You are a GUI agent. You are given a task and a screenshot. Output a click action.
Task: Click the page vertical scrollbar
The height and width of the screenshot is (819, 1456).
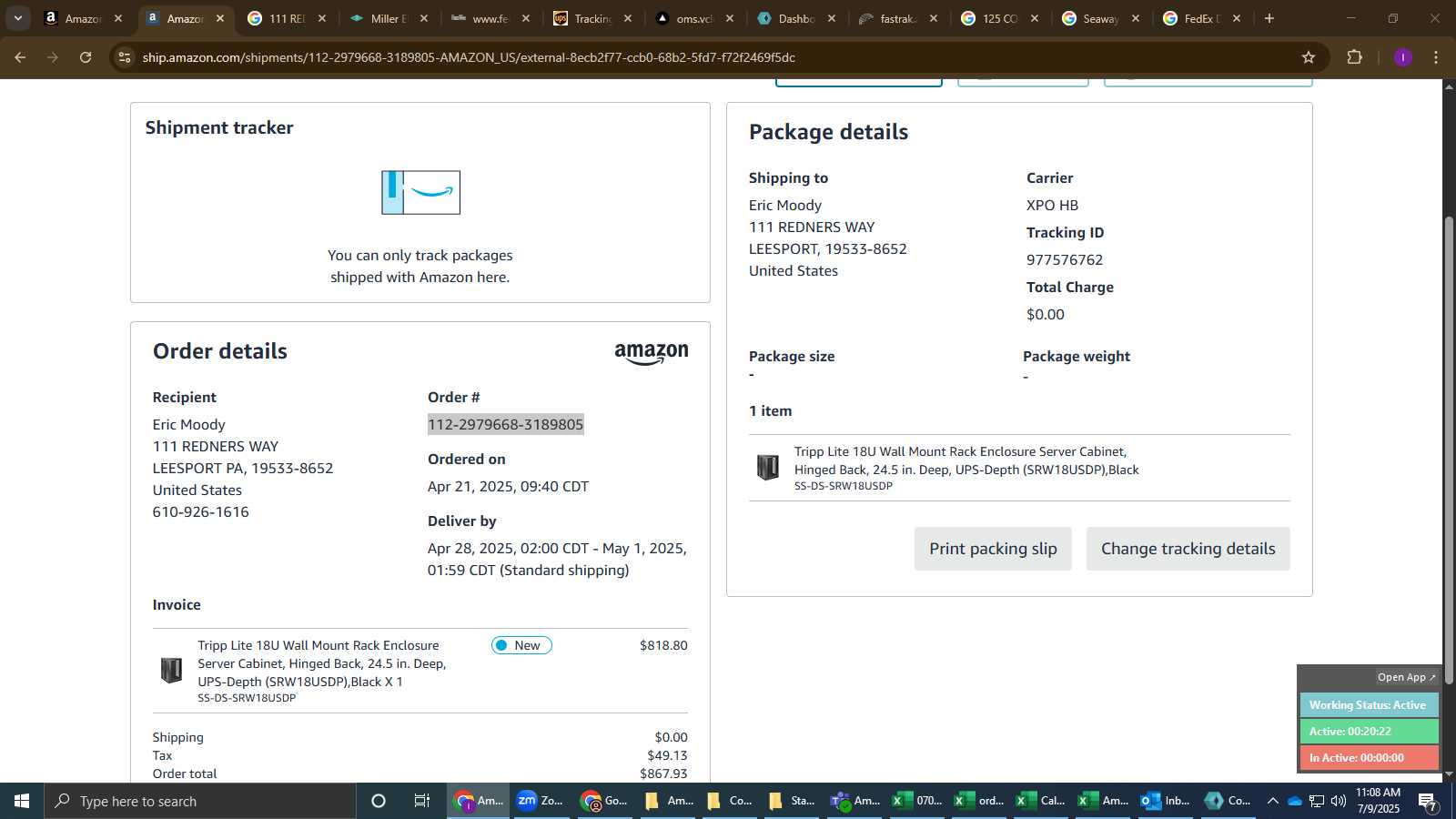(1449, 450)
